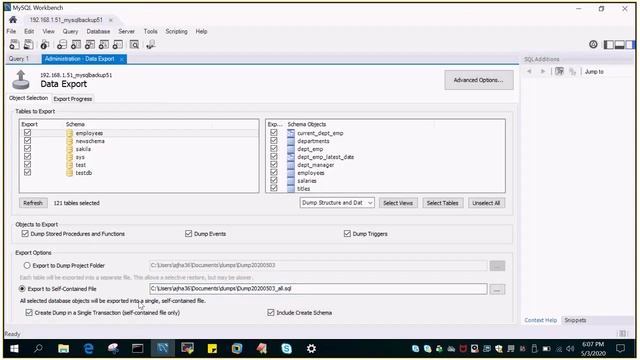Switch to Object Selection tab
Viewport: 640px width, 360px height.
pyautogui.click(x=29, y=98)
